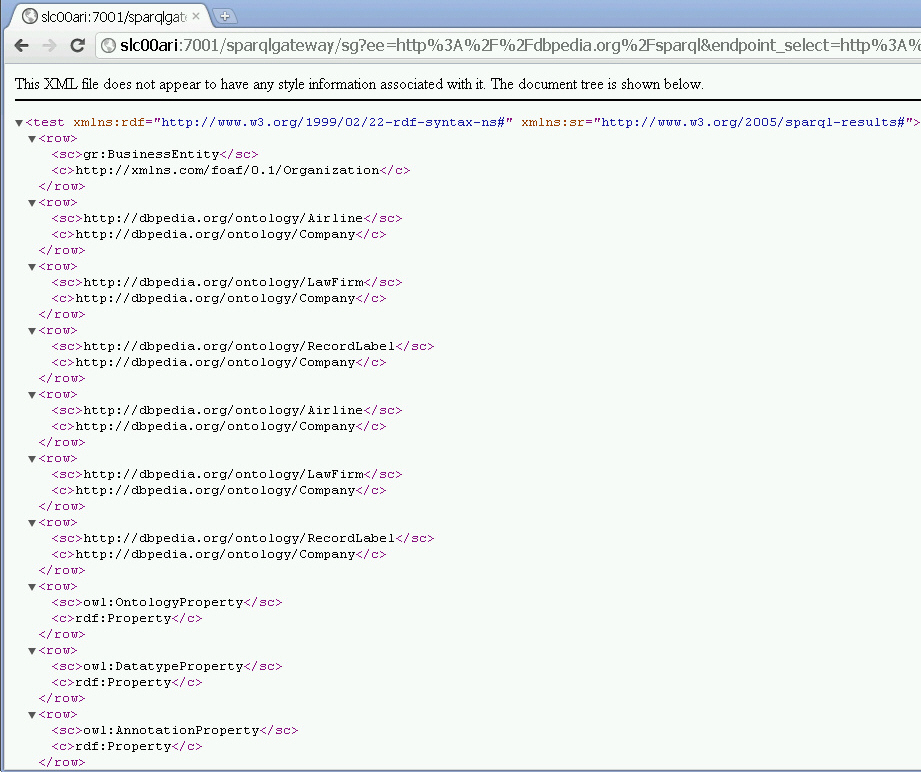This screenshot has width=921, height=772.
Task: Click the globe favicon on the browser tab
Action: [28, 16]
